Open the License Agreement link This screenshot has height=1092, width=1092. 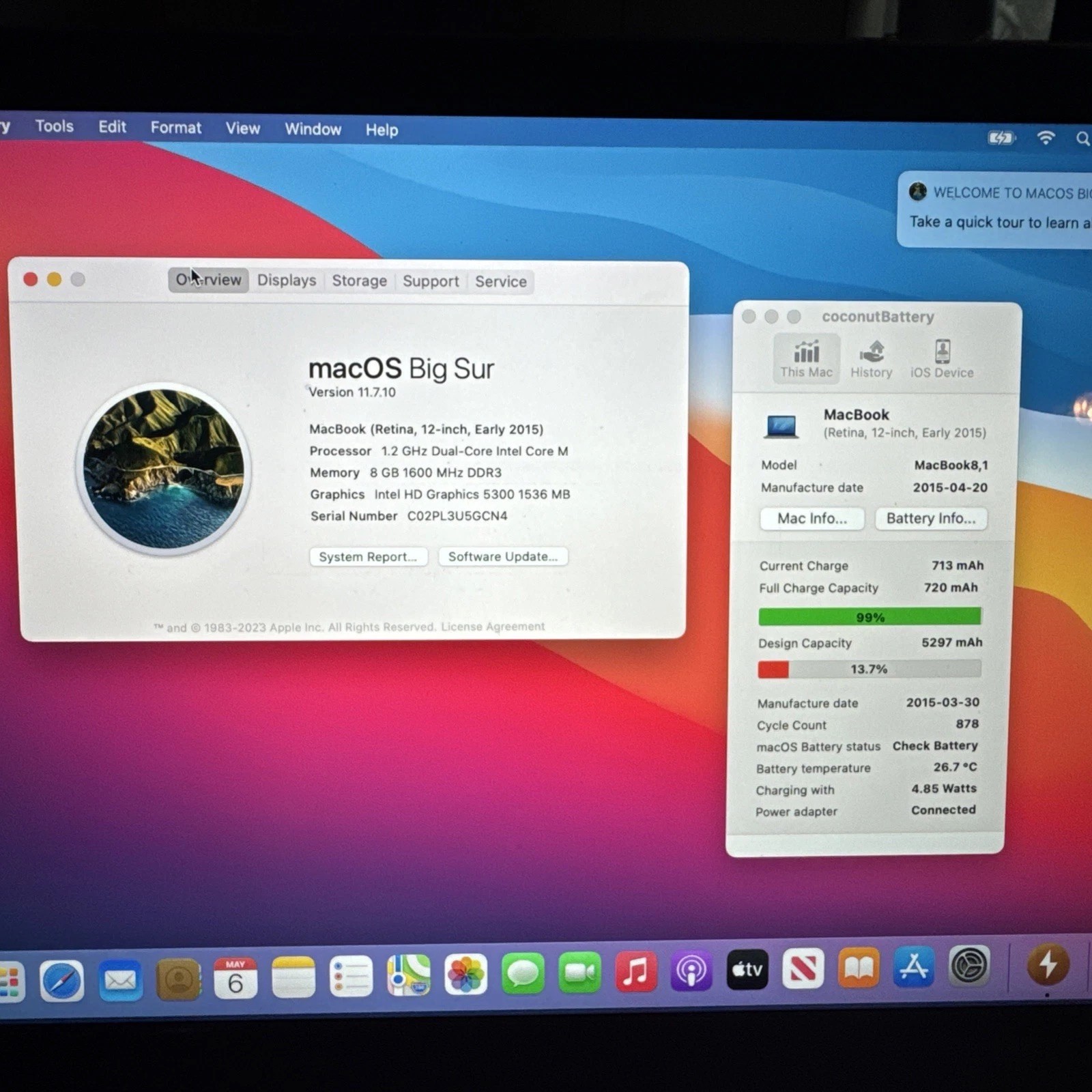tap(493, 627)
